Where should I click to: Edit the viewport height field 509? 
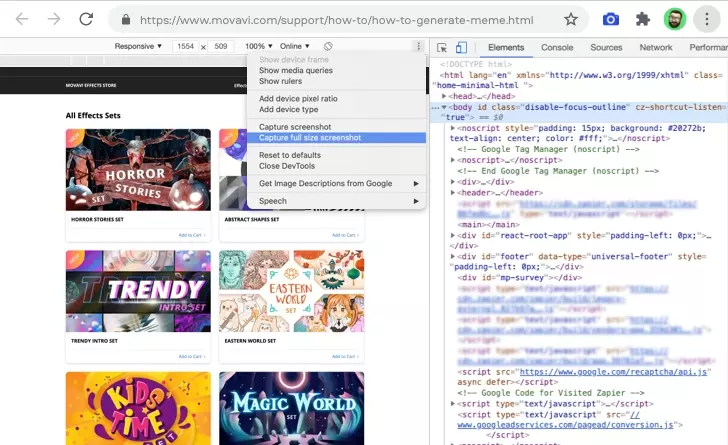coord(221,46)
